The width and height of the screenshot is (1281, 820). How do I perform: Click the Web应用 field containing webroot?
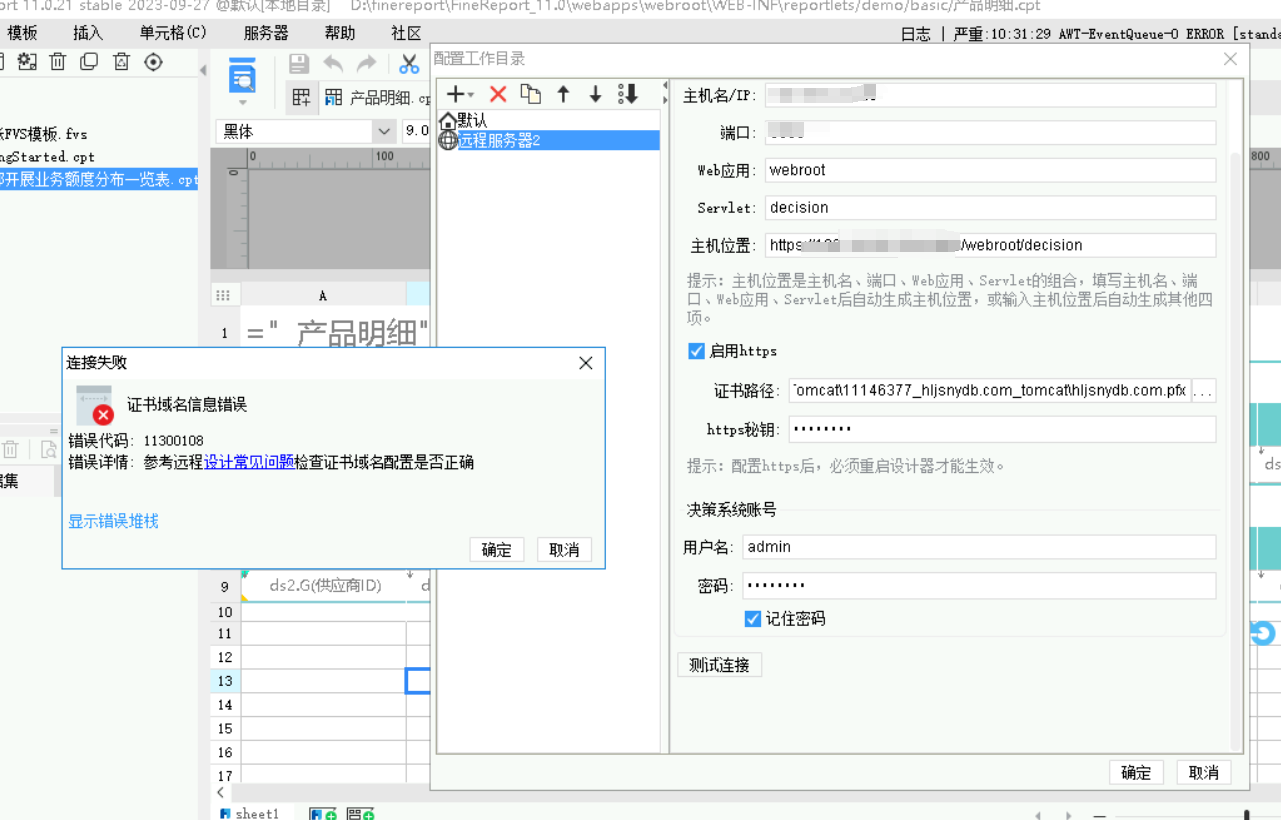(990, 170)
